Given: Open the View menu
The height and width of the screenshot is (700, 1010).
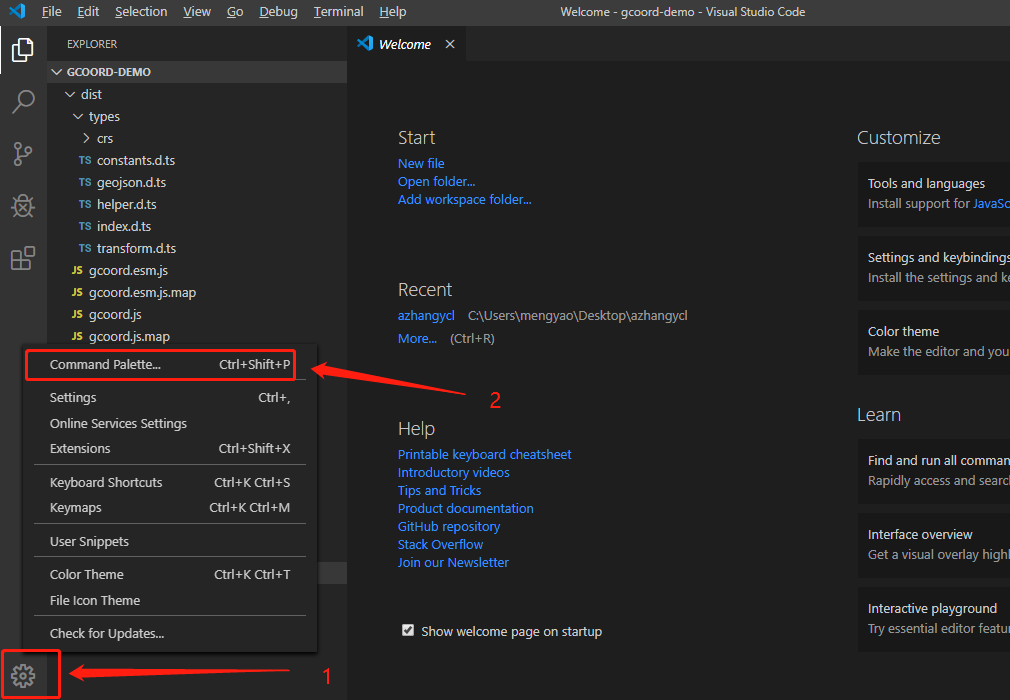Looking at the screenshot, I should pos(196,12).
